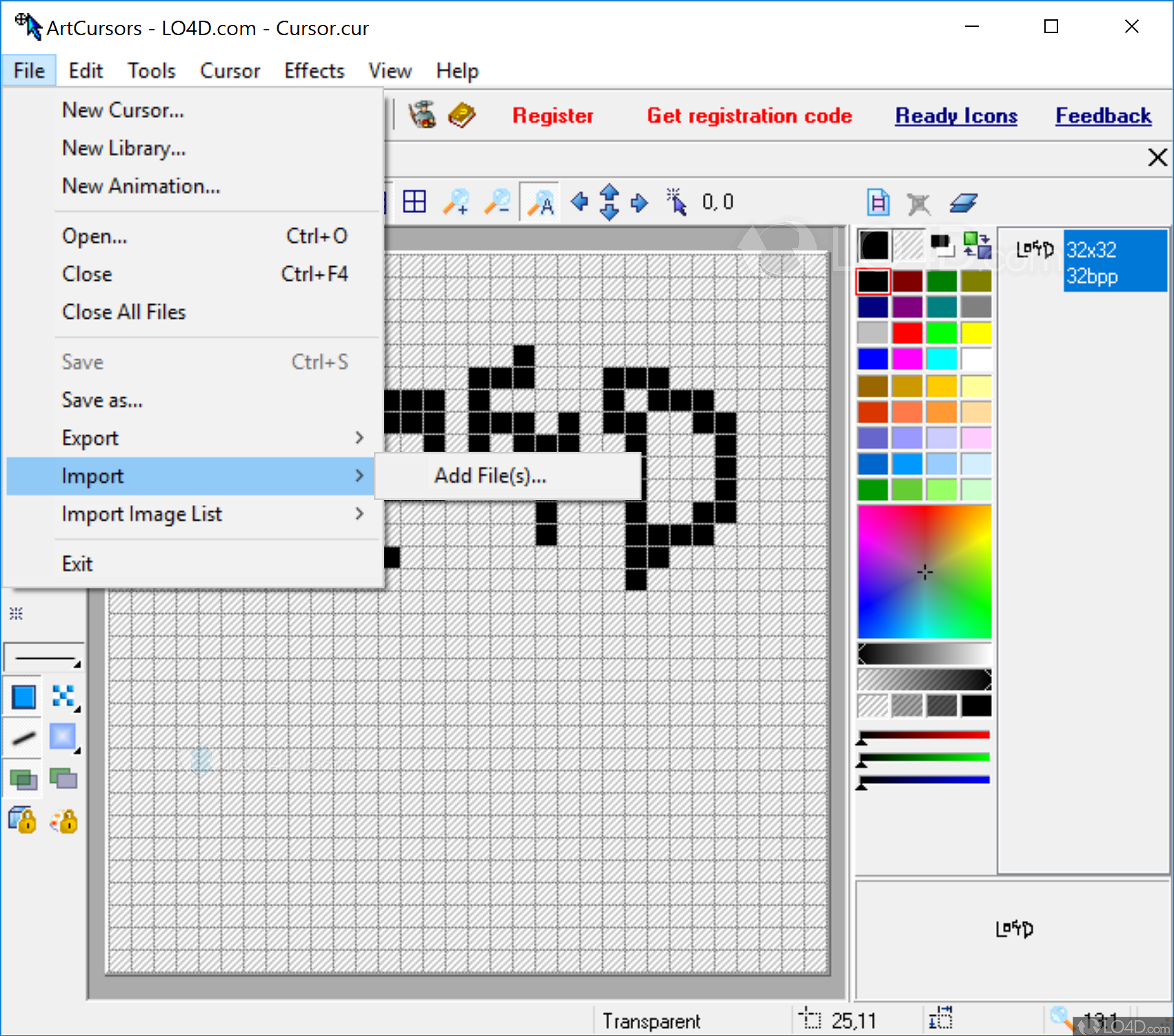Image resolution: width=1174 pixels, height=1036 pixels.
Task: Click the right arrow shift icon
Action: 638,201
